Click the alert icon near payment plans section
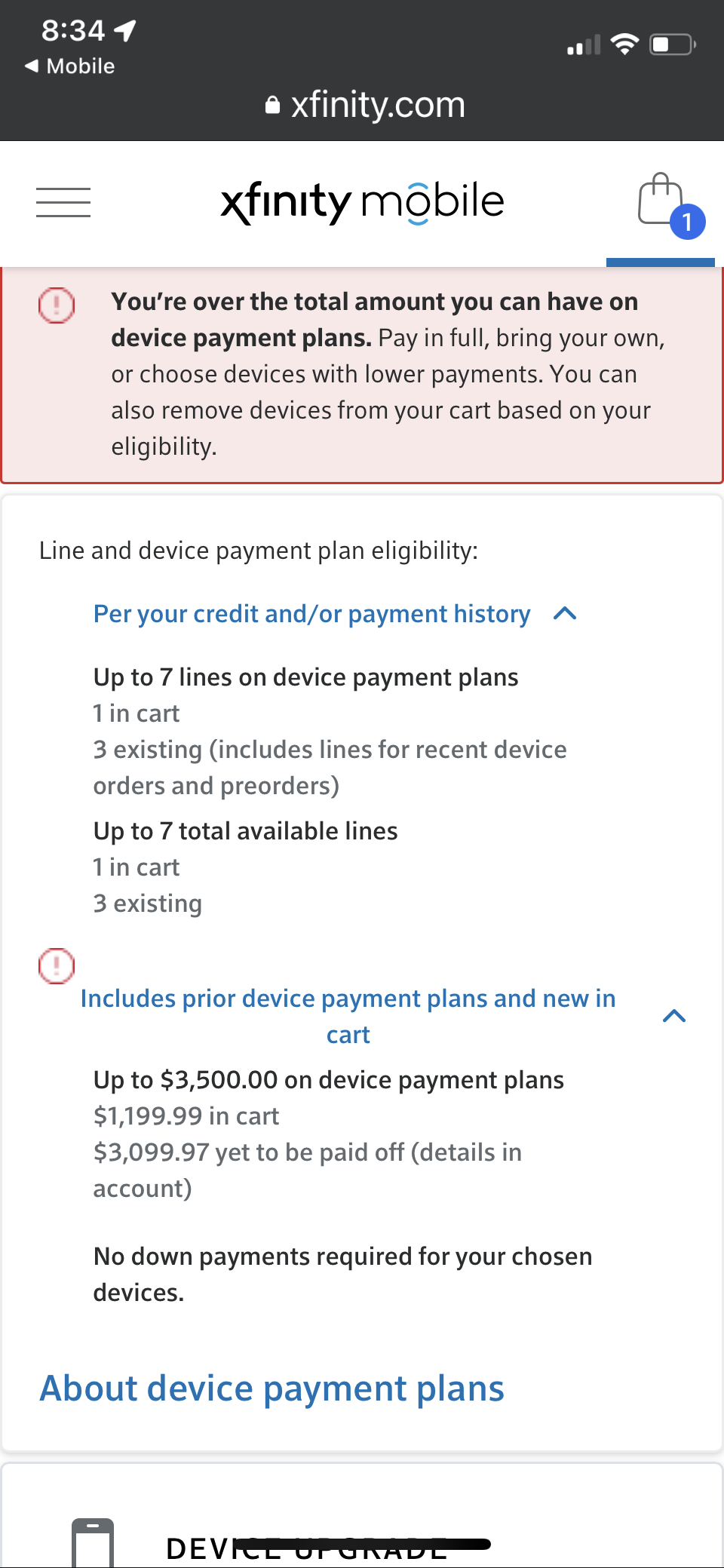Screen dimensions: 724x1568 [x=56, y=966]
